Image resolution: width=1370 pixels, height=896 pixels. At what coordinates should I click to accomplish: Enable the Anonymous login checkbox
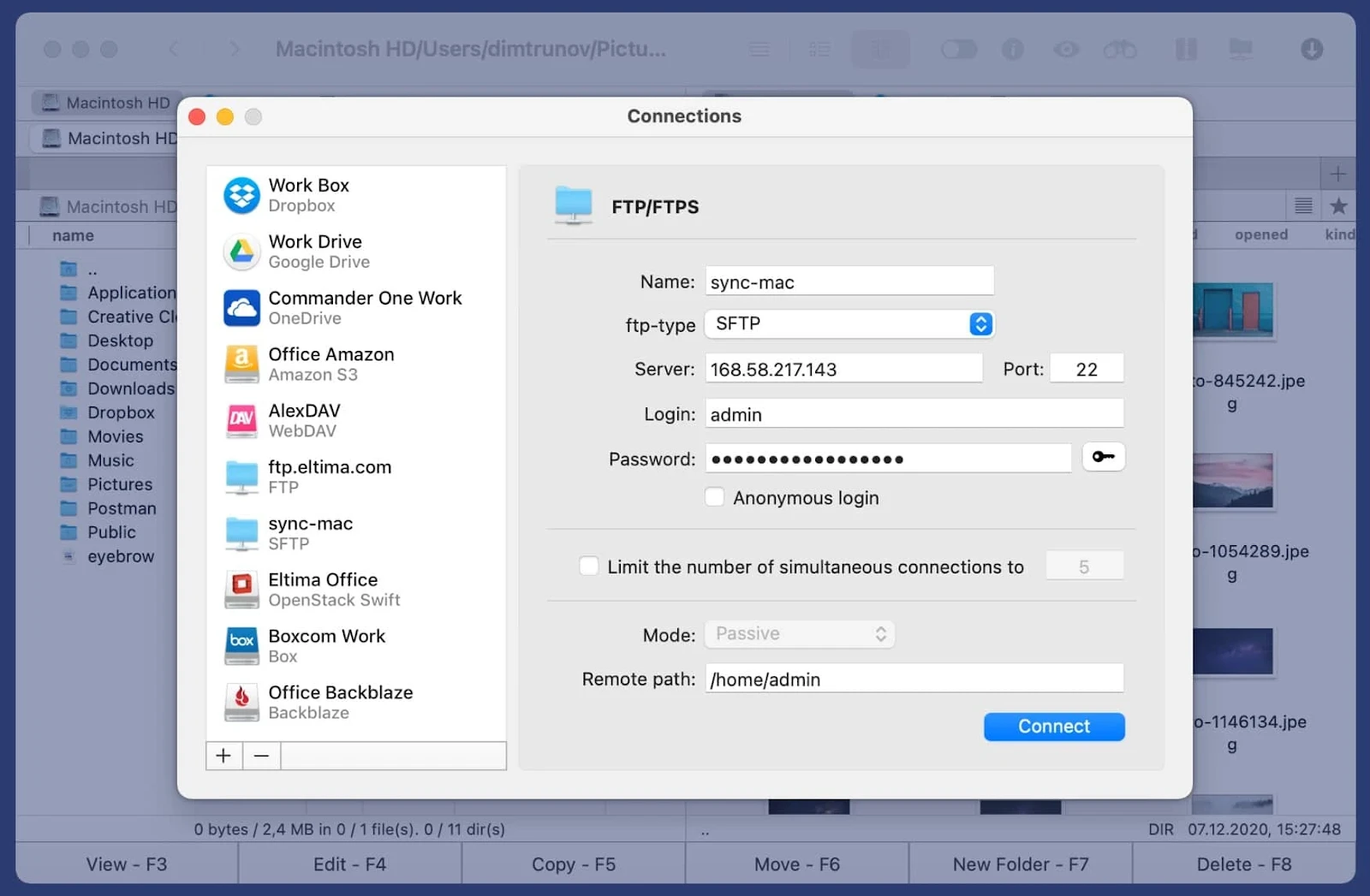[x=715, y=497]
